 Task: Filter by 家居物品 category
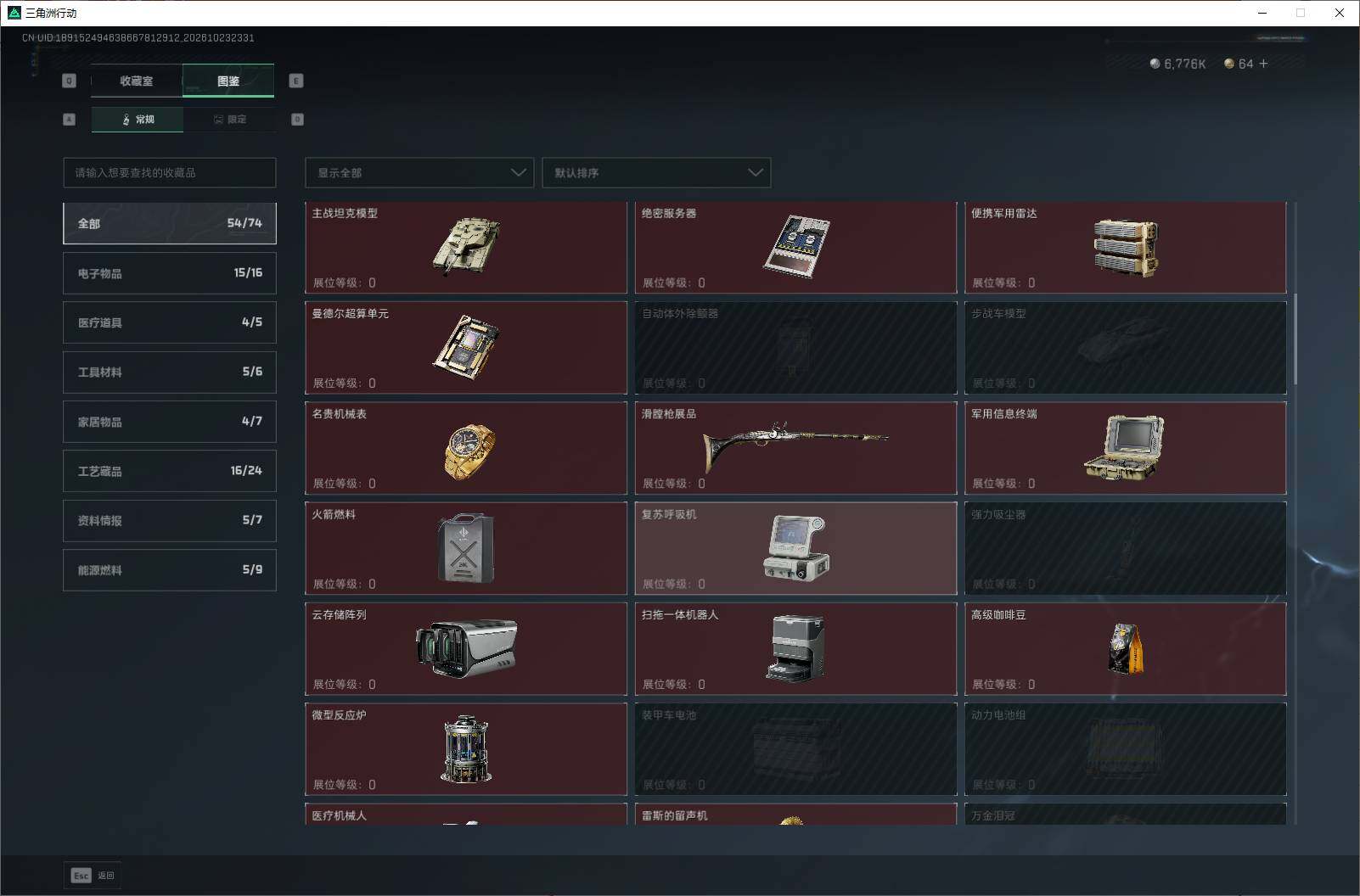click(x=170, y=422)
